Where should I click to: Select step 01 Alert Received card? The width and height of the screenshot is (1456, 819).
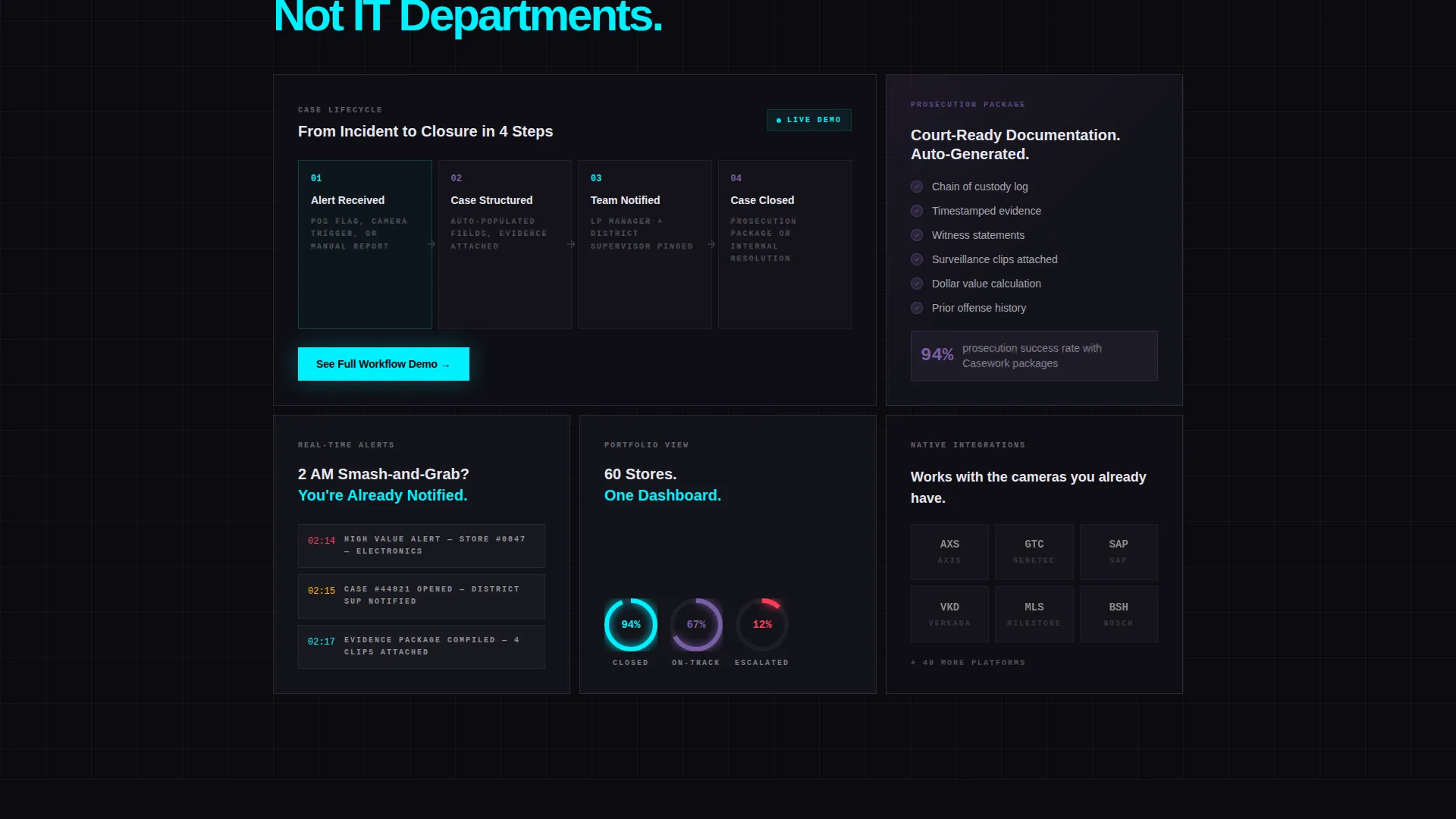pos(365,244)
